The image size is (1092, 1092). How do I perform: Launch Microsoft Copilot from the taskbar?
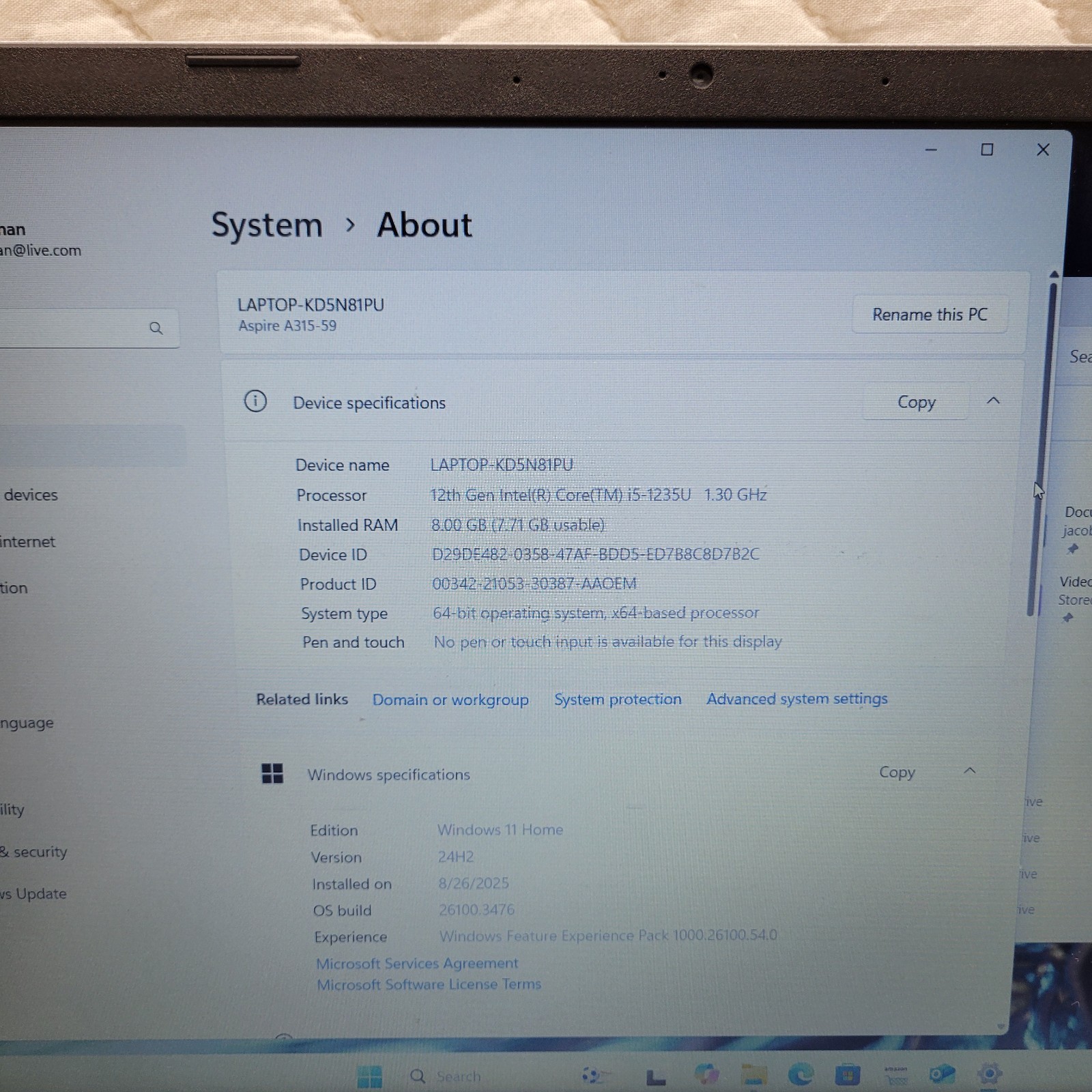[706, 1075]
